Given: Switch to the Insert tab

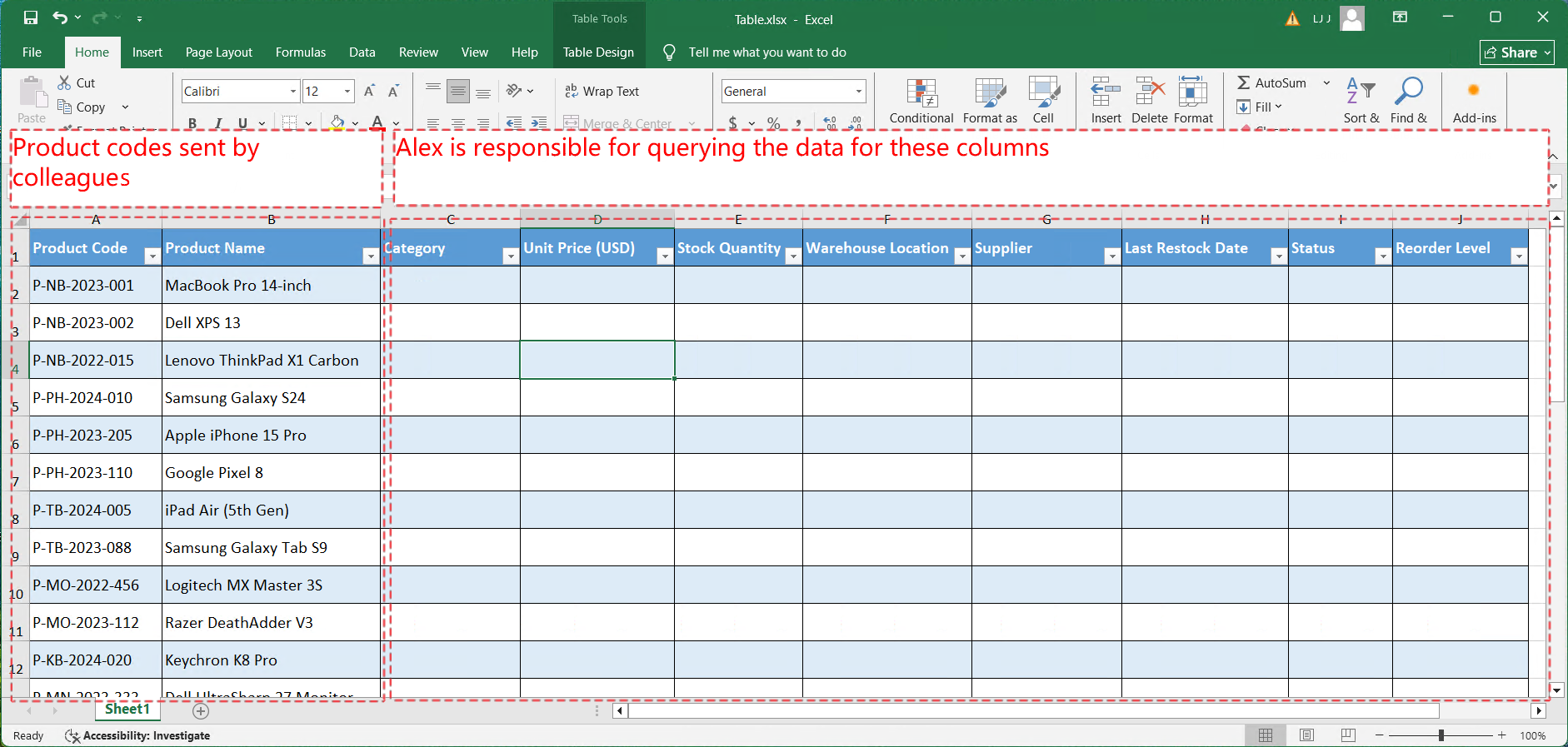Looking at the screenshot, I should click(x=147, y=52).
